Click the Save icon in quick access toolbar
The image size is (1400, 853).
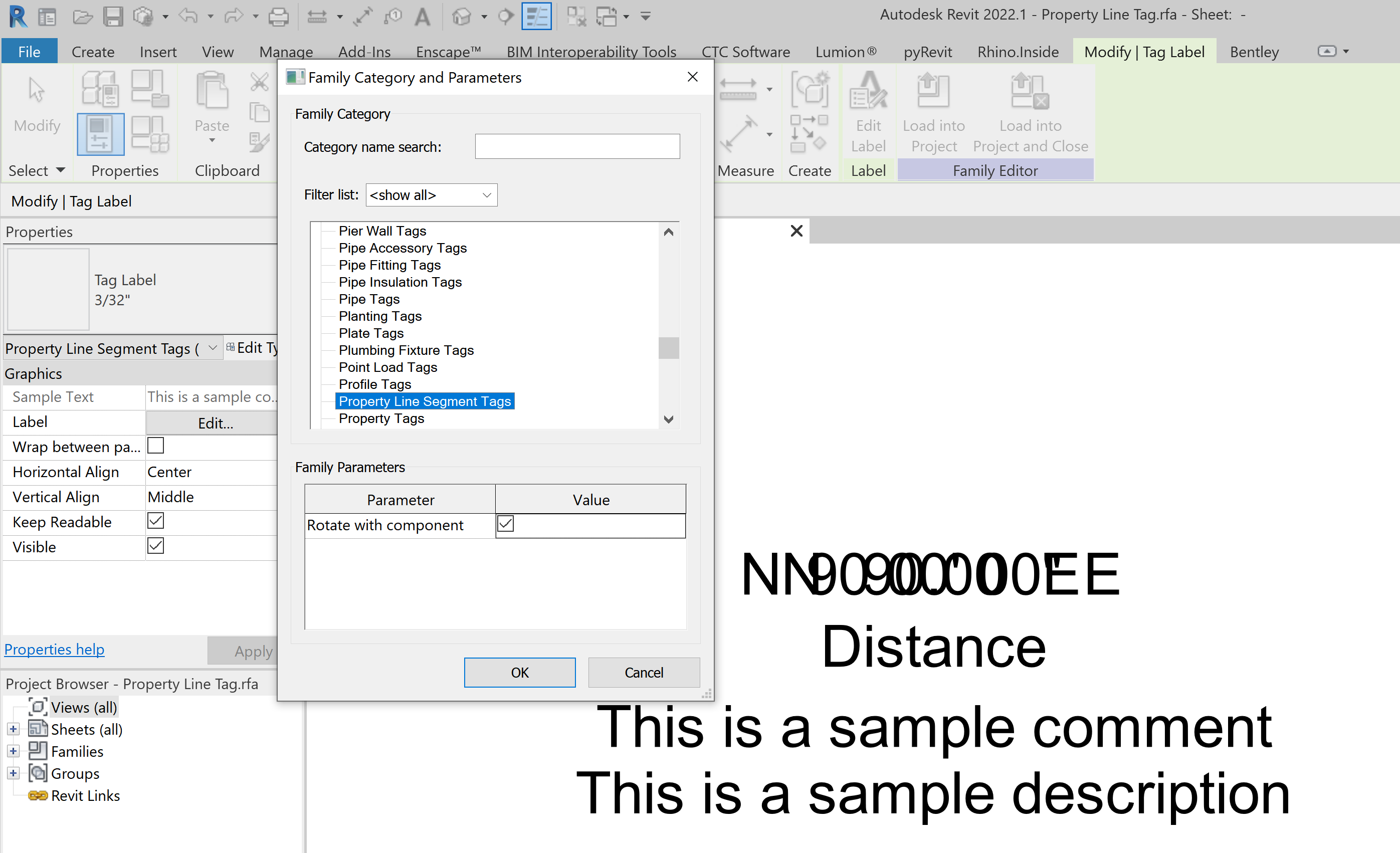point(113,17)
